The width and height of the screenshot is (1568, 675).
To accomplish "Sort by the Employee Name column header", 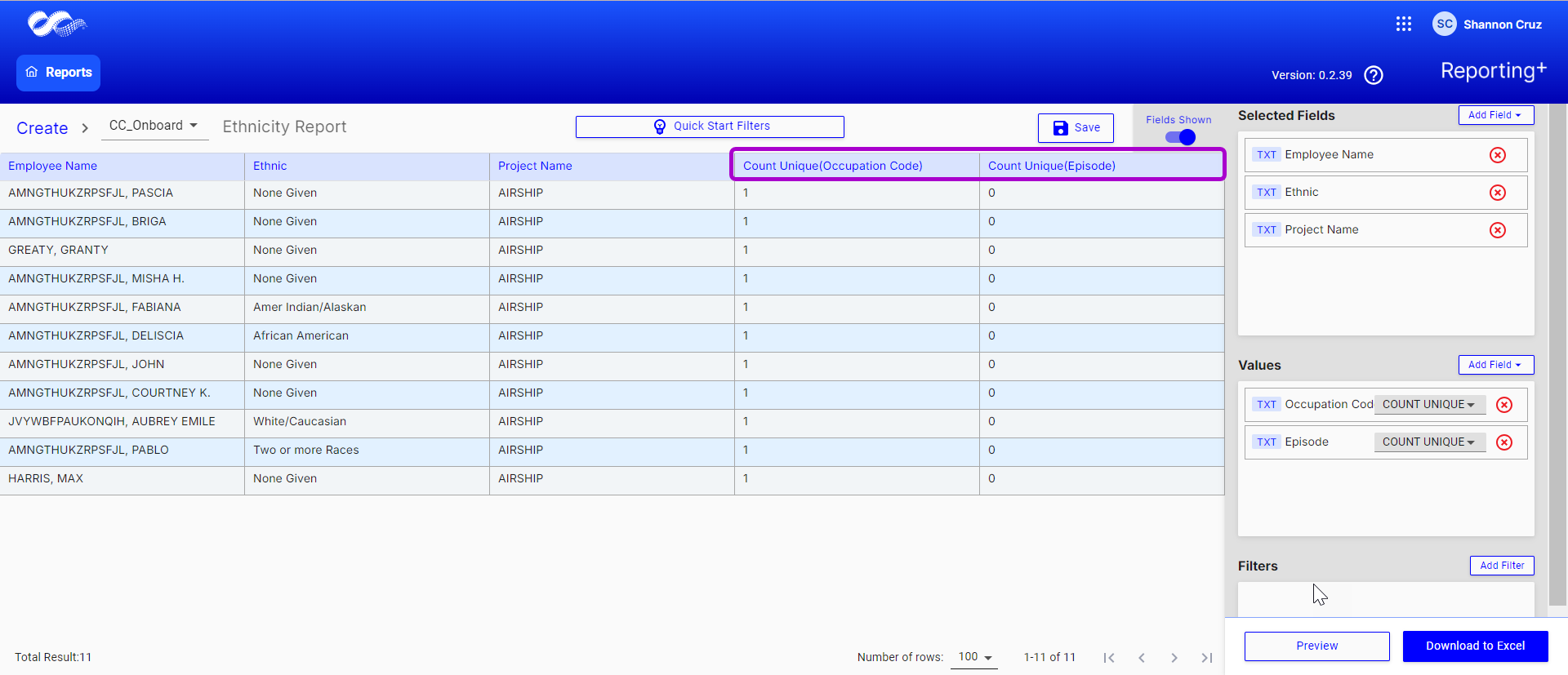I will point(53,166).
